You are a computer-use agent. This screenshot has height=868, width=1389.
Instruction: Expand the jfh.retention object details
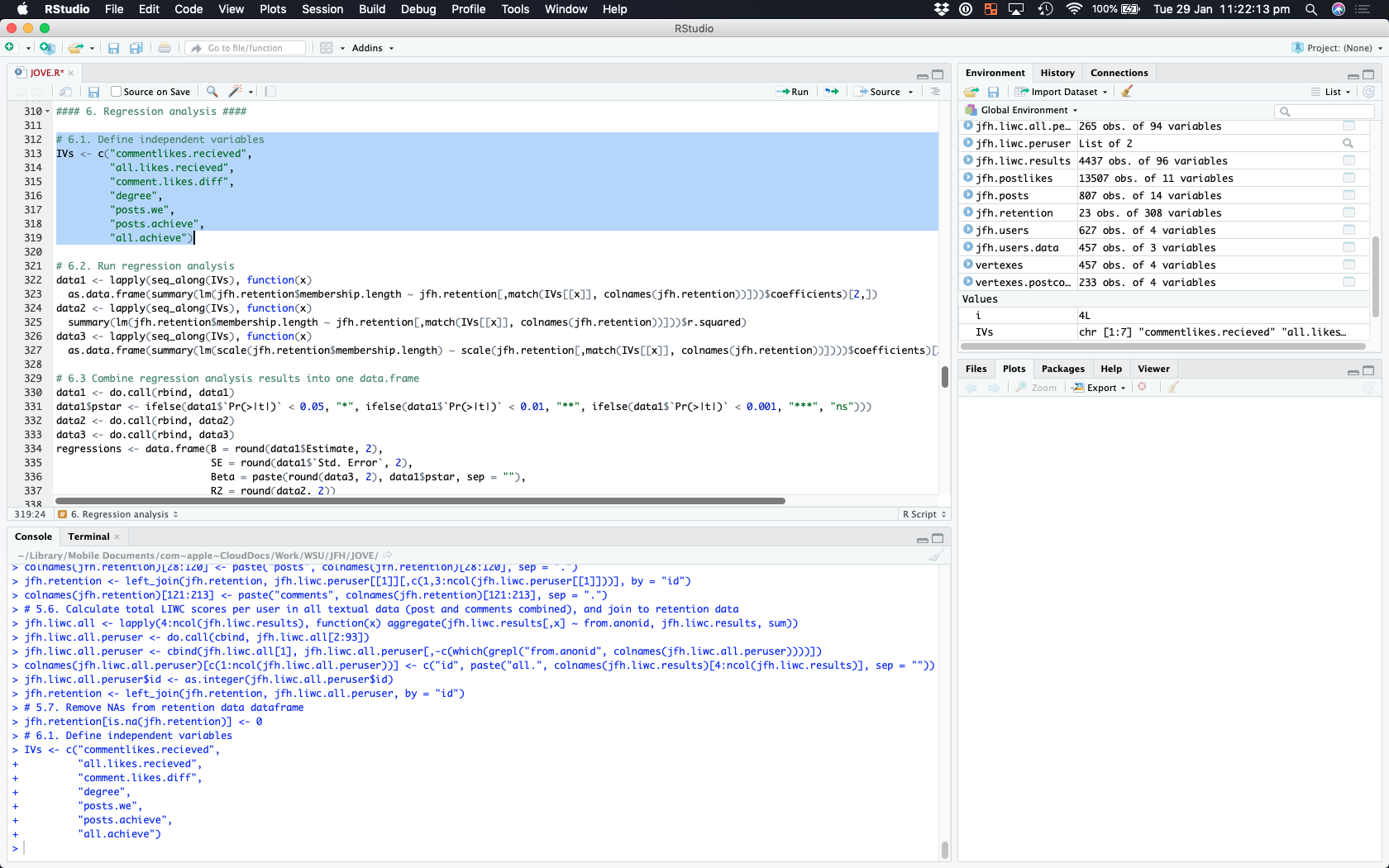[968, 212]
